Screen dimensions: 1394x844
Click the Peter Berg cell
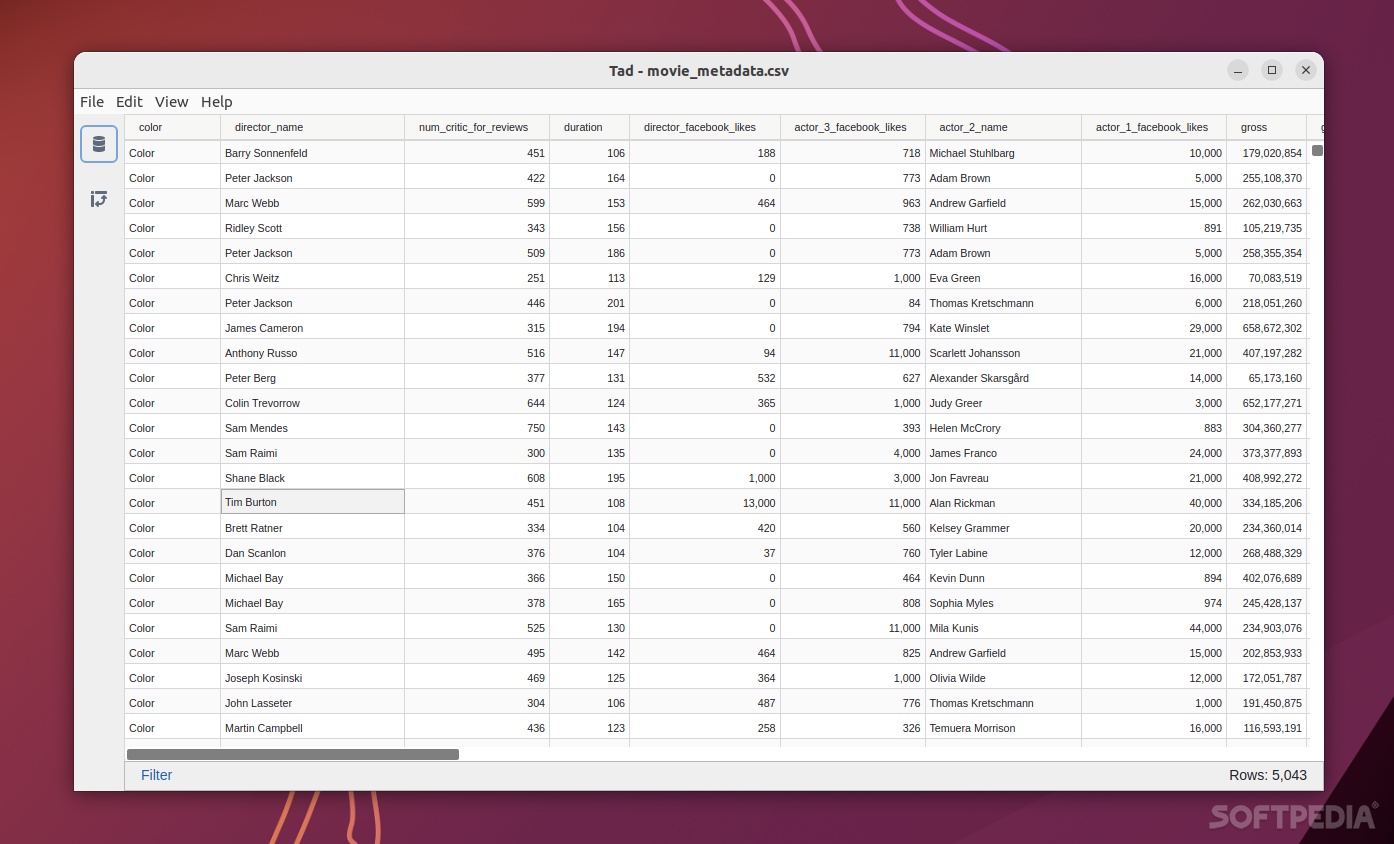point(312,378)
